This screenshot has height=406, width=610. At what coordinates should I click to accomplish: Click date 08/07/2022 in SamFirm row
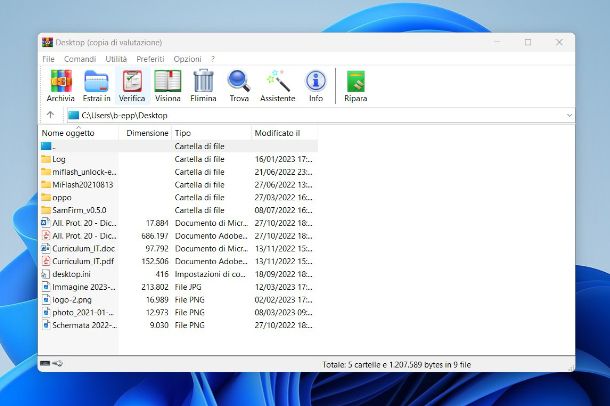click(283, 210)
